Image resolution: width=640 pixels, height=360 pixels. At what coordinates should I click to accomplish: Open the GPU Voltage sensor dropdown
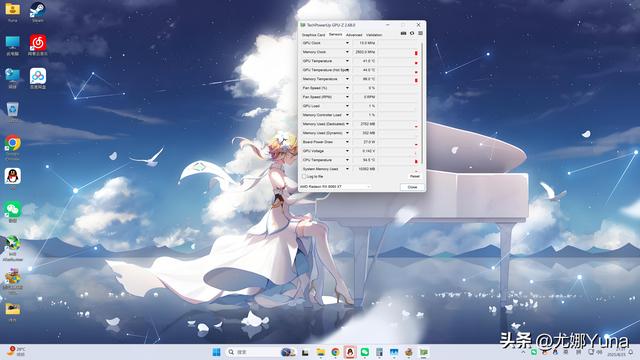(x=347, y=151)
